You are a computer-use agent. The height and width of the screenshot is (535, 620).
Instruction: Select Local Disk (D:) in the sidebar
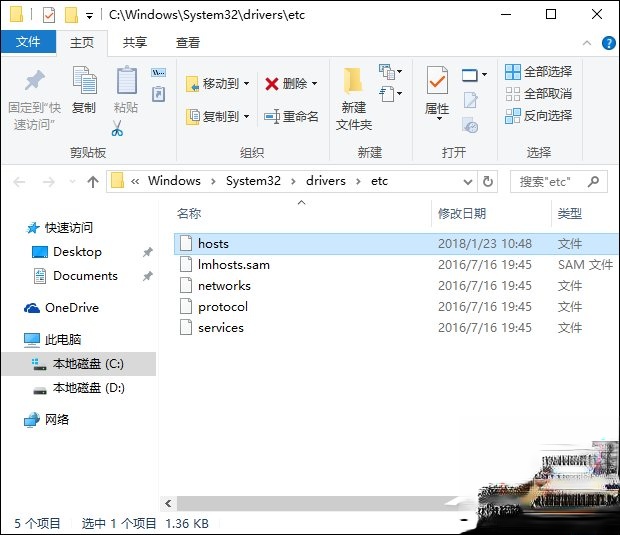78,388
